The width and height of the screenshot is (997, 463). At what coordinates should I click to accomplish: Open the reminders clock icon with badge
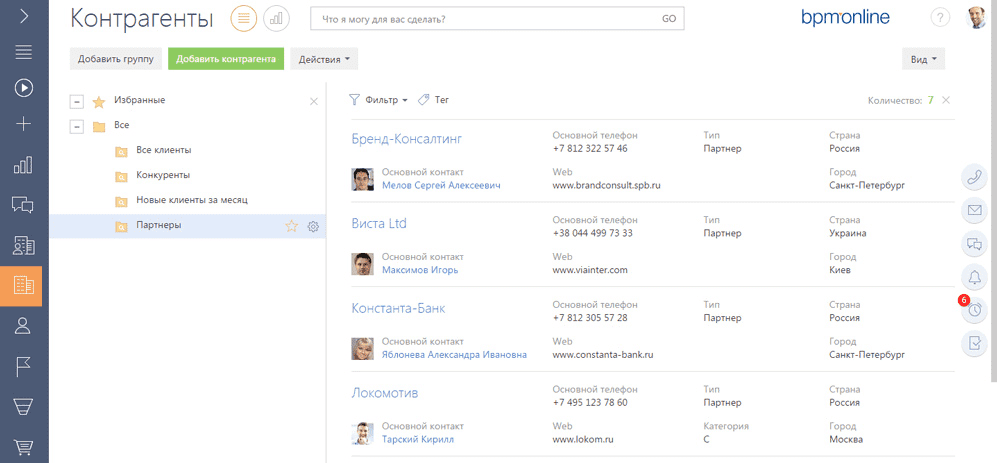[x=973, y=310]
